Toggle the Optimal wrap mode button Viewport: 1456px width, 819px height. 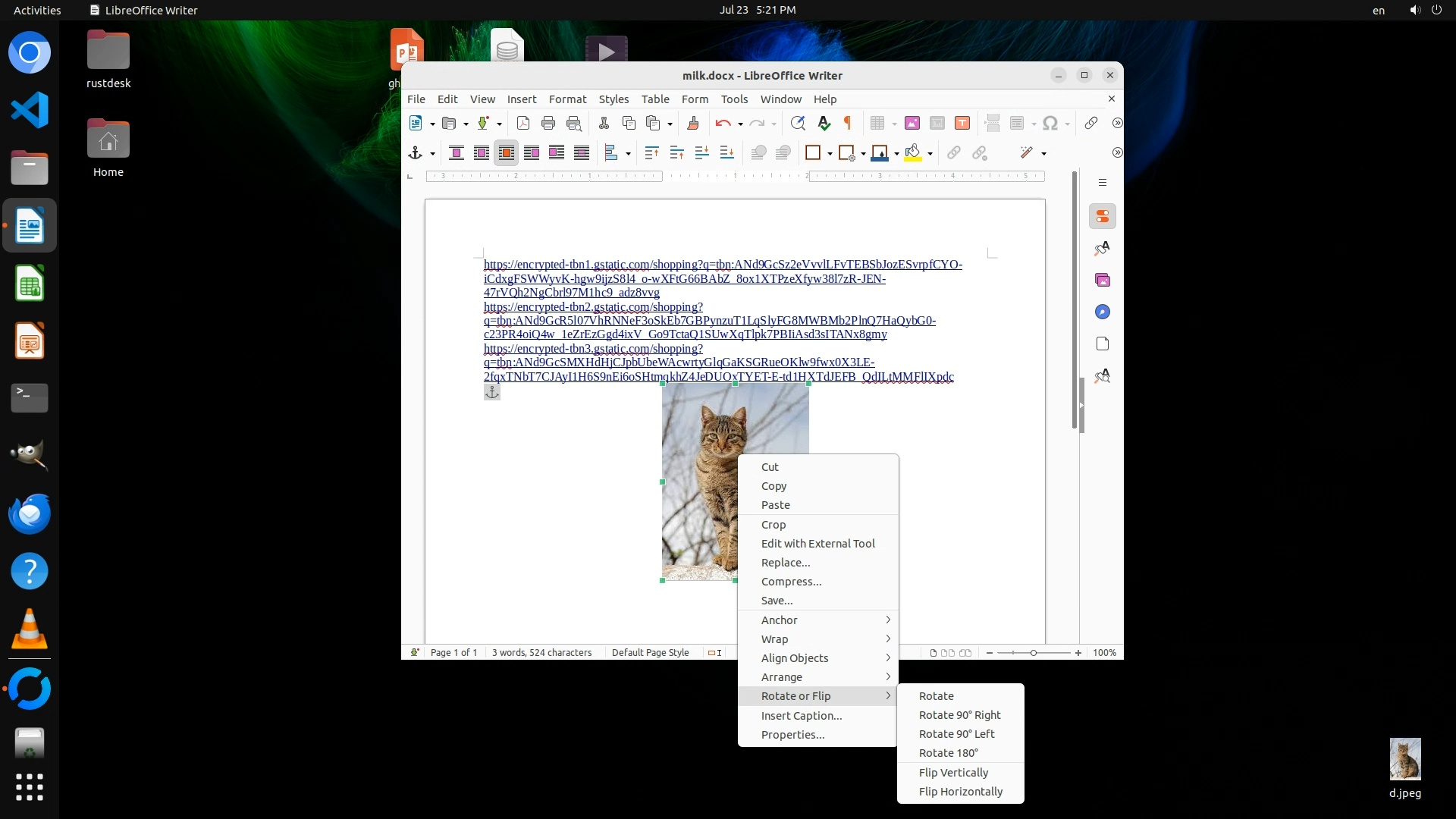[507, 153]
